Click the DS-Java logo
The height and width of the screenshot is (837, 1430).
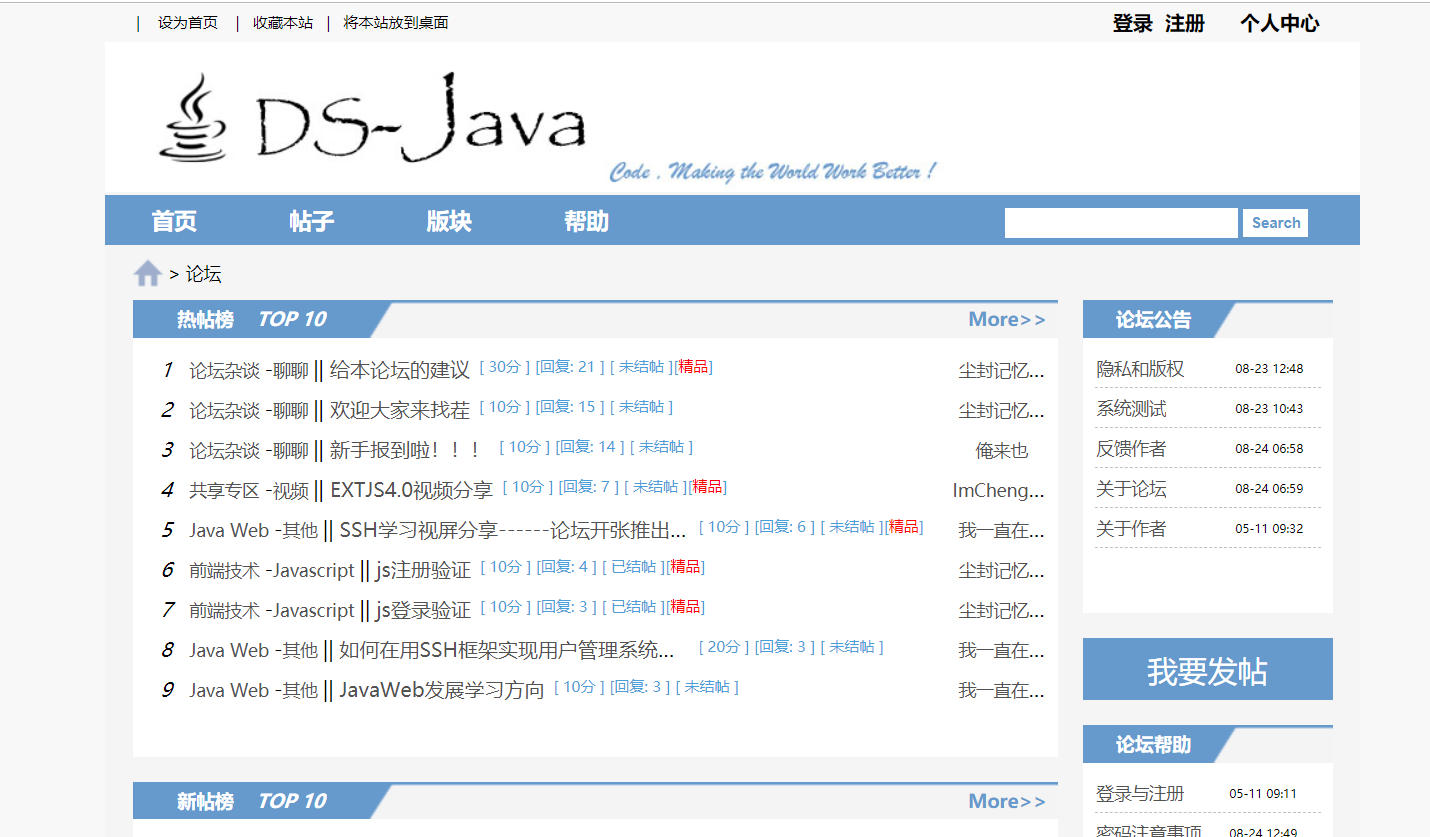(x=372, y=118)
